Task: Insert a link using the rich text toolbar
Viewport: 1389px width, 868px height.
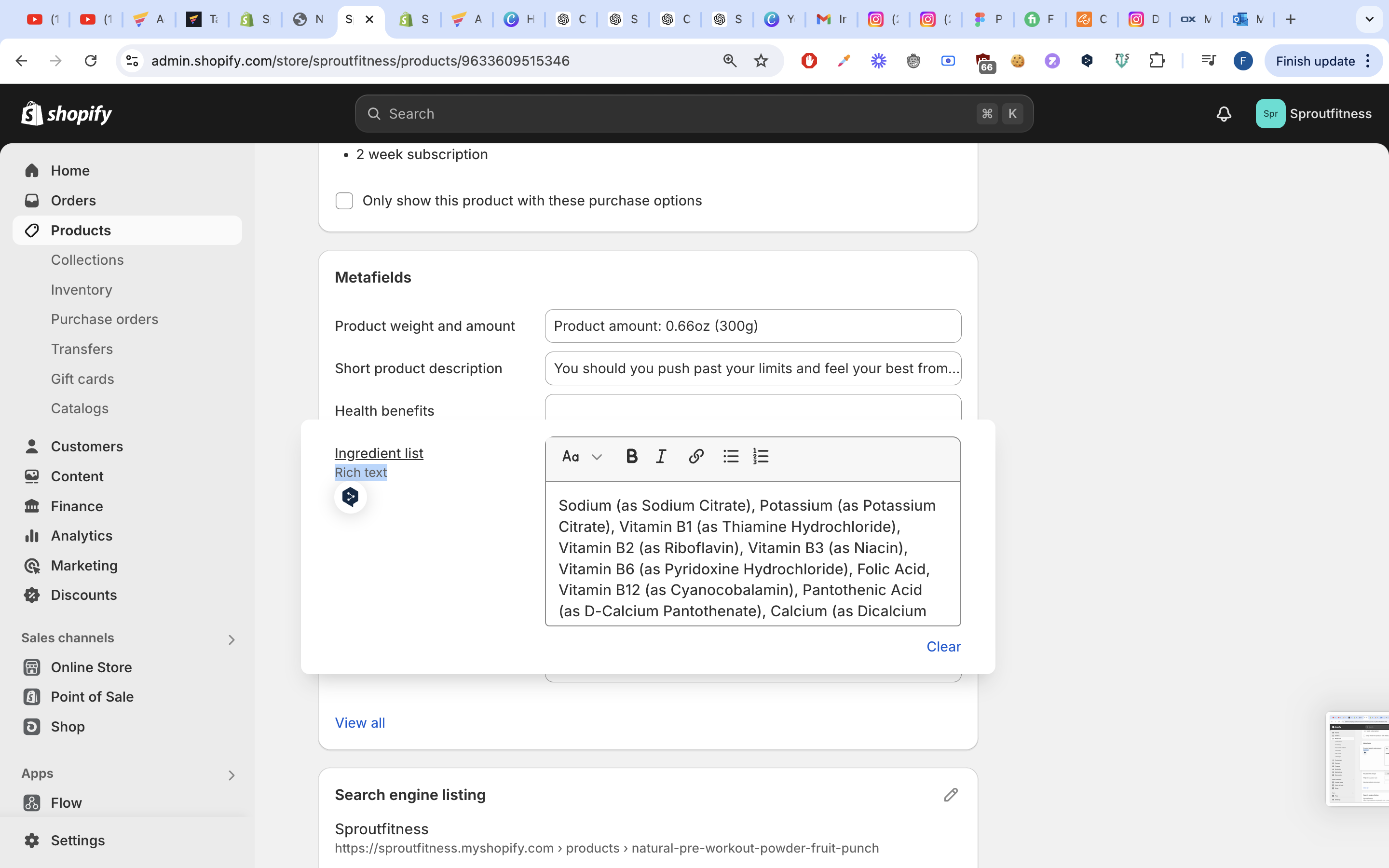Action: click(695, 456)
